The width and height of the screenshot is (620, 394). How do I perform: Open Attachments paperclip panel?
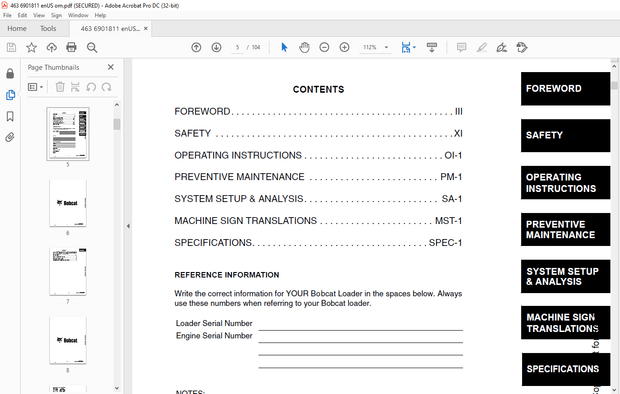click(10, 137)
